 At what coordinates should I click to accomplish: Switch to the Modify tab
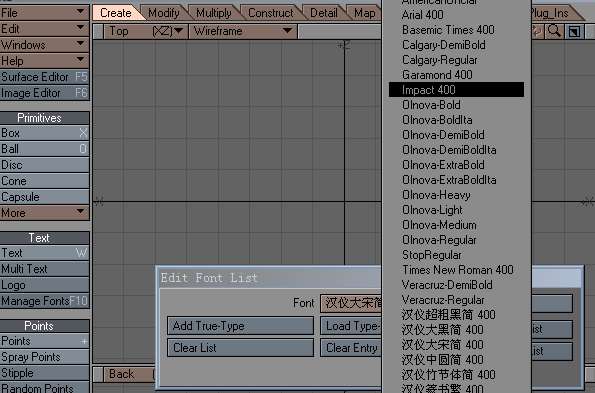coord(164,13)
